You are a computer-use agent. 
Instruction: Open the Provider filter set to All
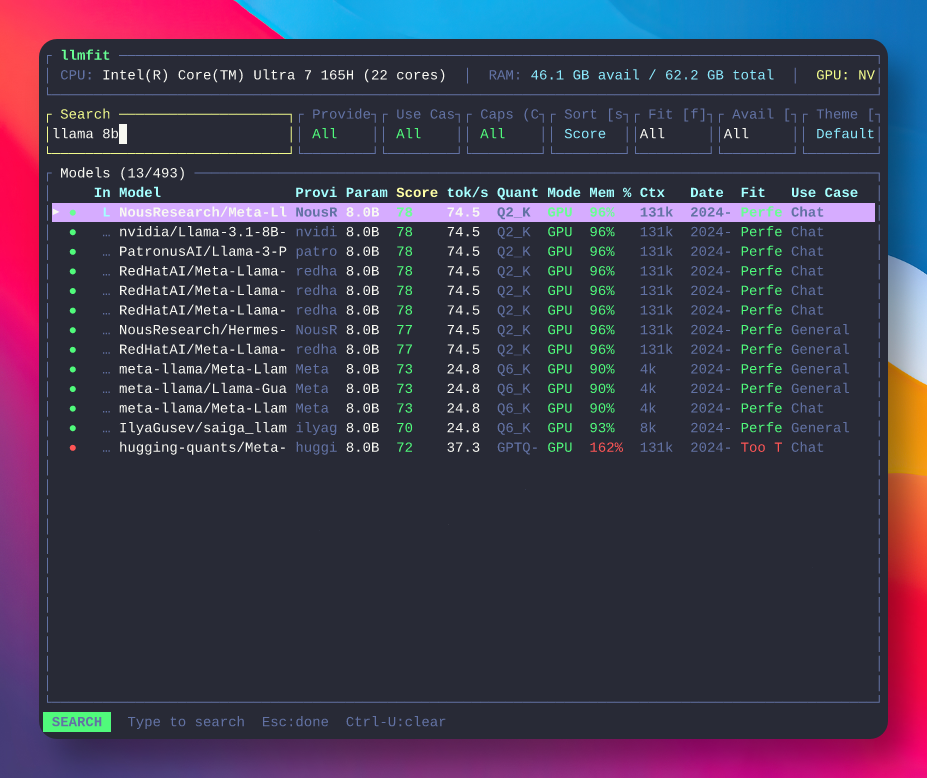(337, 134)
